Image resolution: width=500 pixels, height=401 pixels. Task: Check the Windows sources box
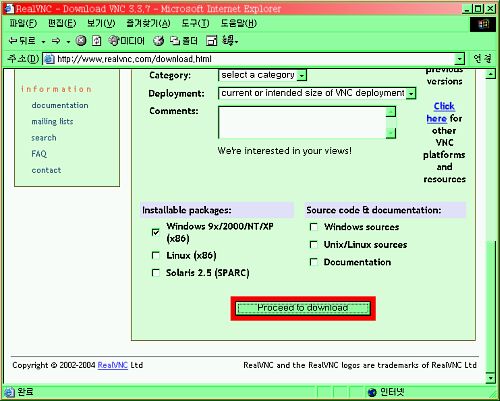coord(313,227)
